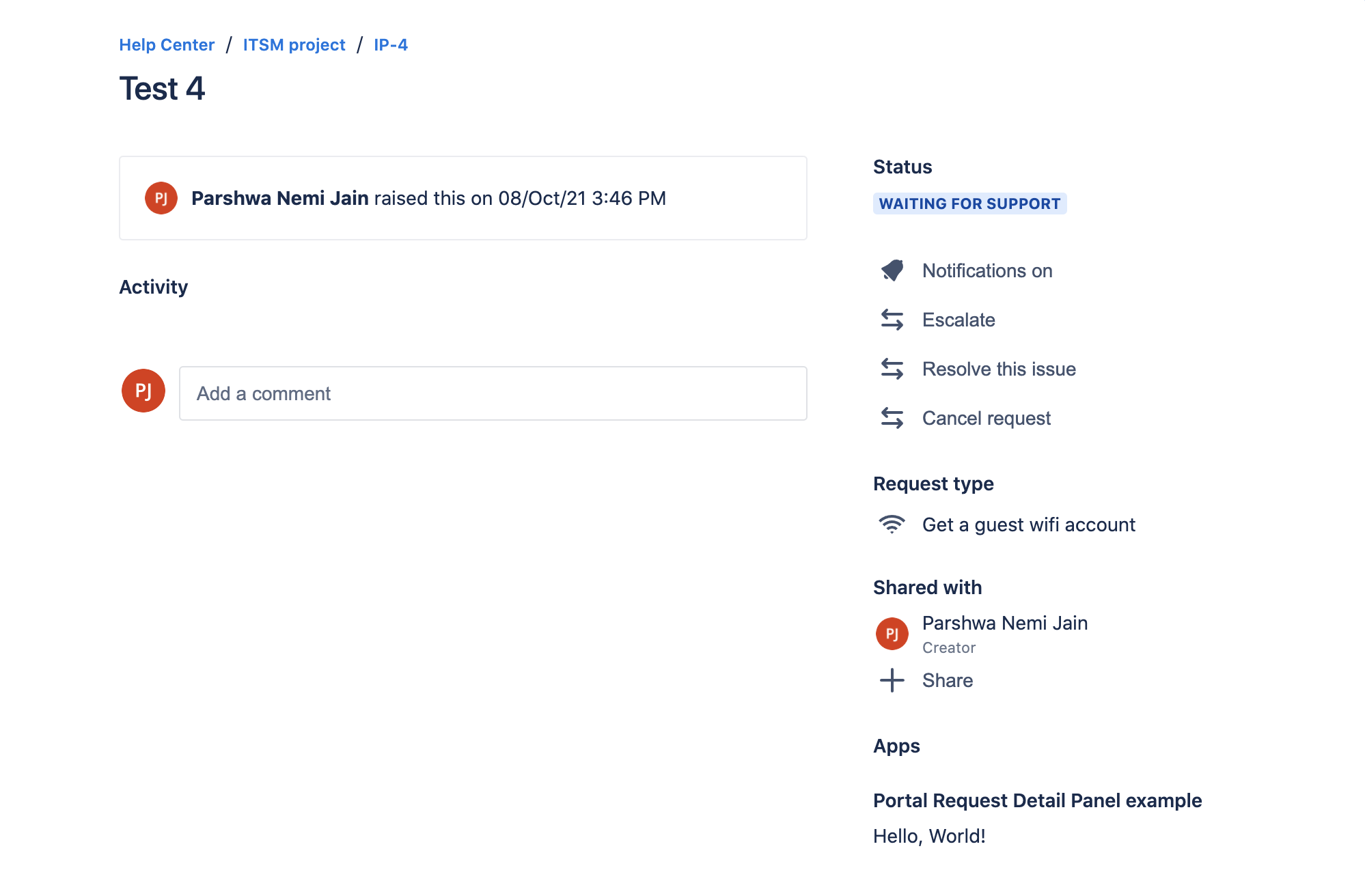Expand the Cancel request option
Screen dimensions: 1365x896
pos(987,418)
